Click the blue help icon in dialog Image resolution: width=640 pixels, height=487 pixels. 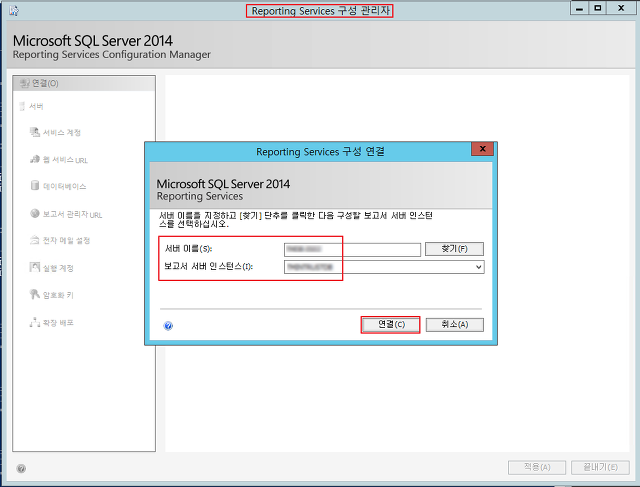pyautogui.click(x=168, y=325)
